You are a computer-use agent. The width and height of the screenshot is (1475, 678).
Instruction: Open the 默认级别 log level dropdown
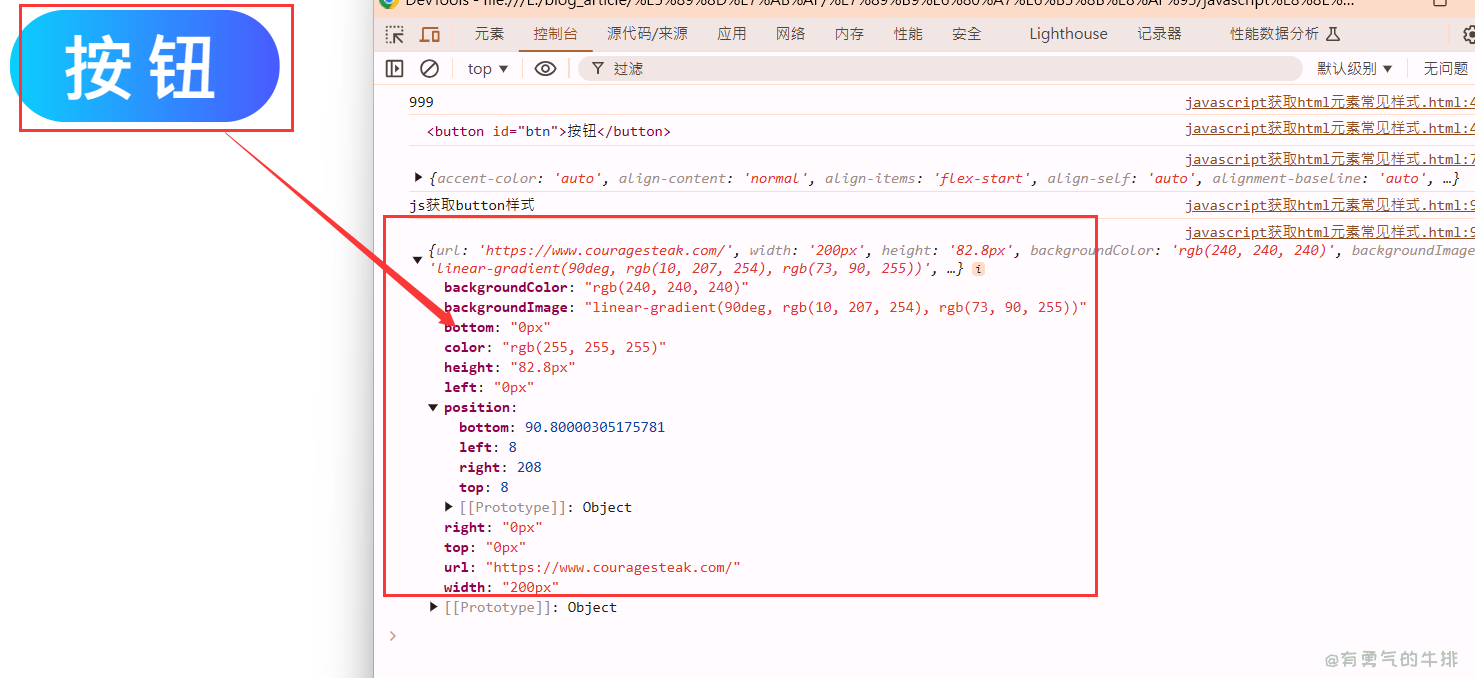click(1354, 68)
